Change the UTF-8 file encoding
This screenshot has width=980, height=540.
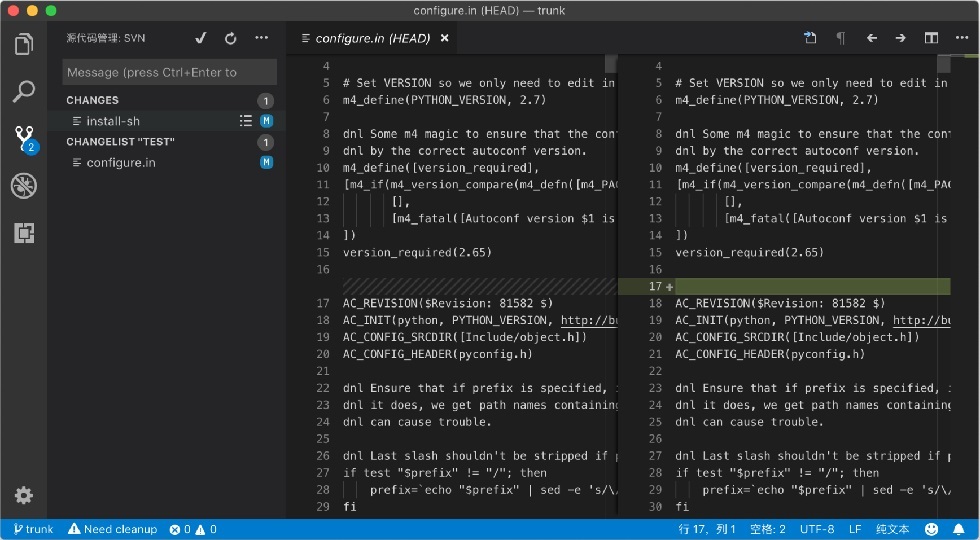point(817,529)
